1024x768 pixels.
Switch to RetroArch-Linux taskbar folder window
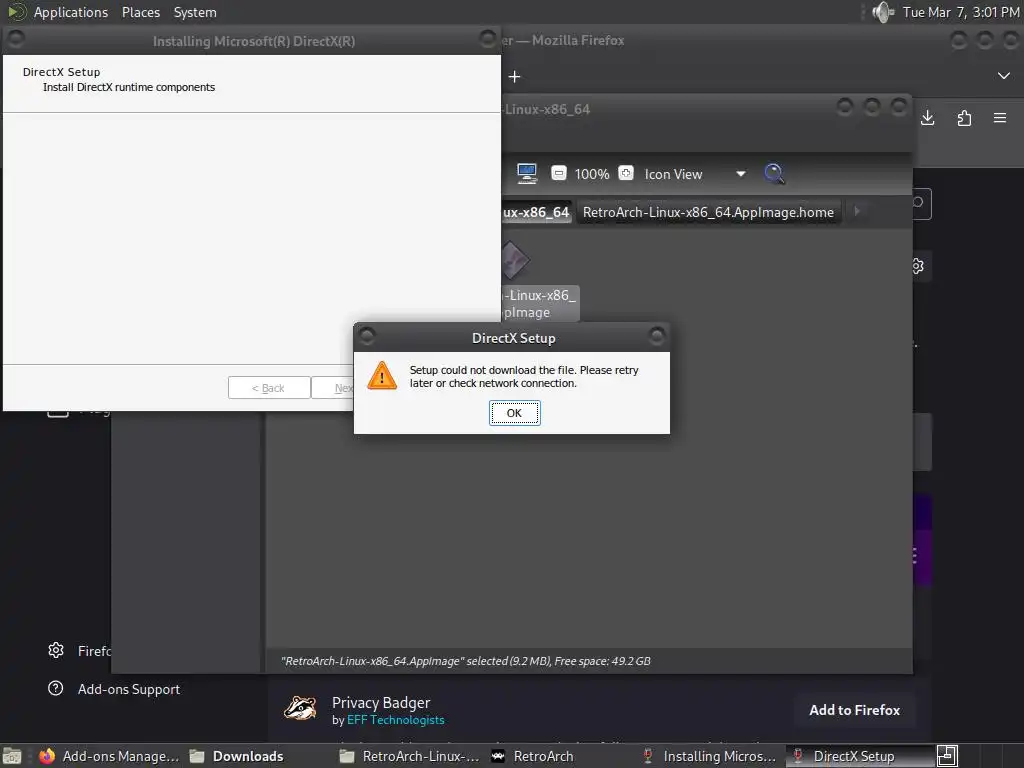(x=409, y=756)
